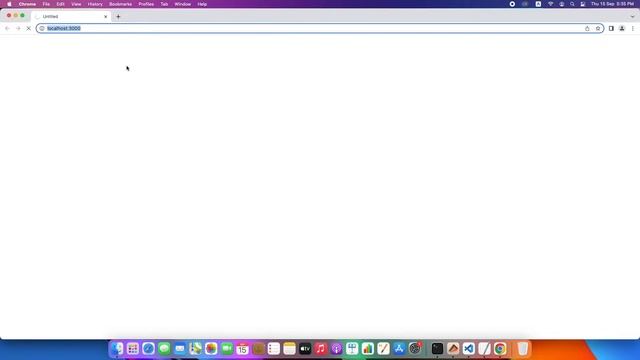The height and width of the screenshot is (360, 640).
Task: Launch Safari from the dock
Action: pyautogui.click(x=149, y=349)
